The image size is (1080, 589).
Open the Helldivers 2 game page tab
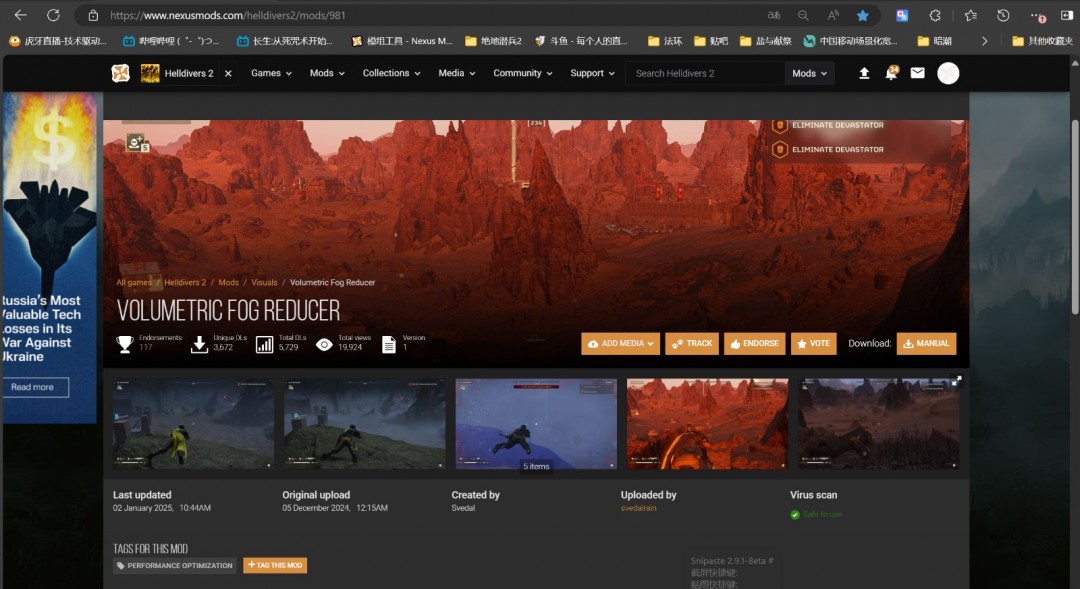(178, 73)
